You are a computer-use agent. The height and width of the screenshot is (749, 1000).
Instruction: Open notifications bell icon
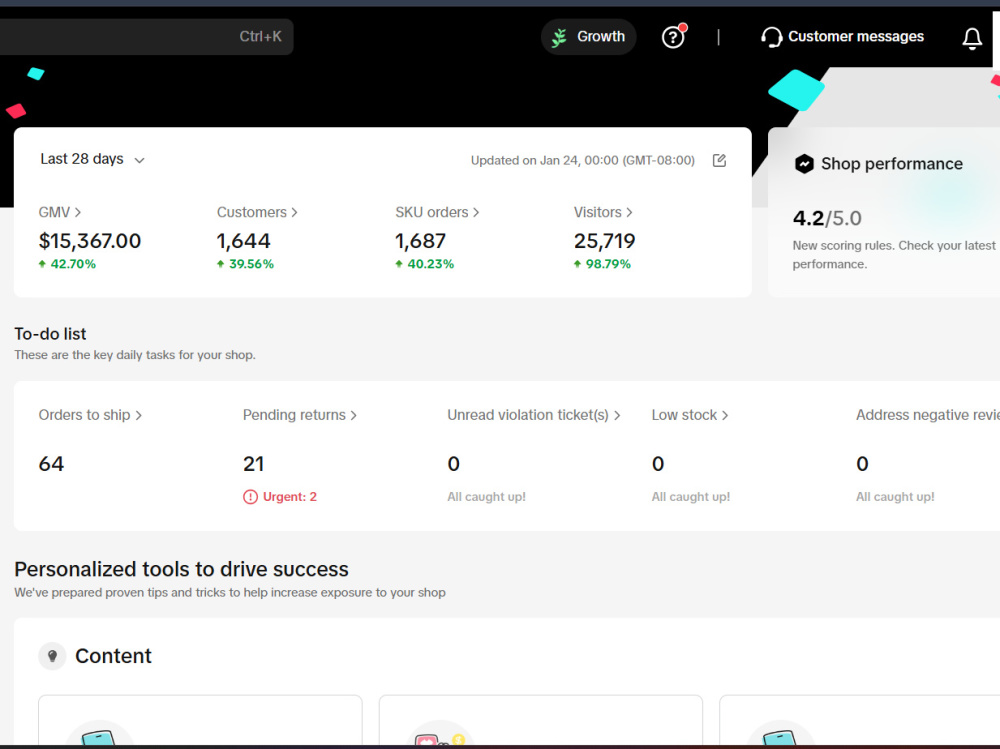tap(972, 38)
